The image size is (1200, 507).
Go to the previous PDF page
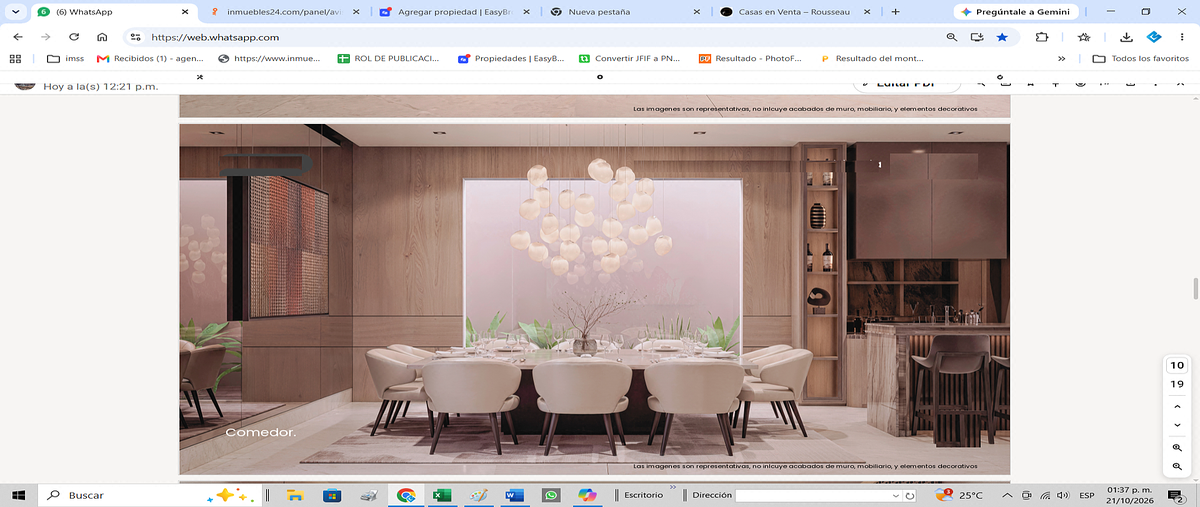click(1177, 407)
